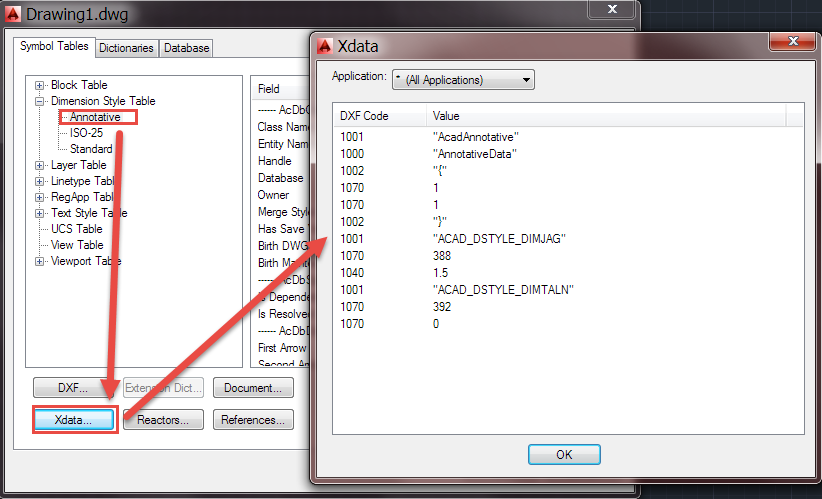Select the Annotative dimension style

click(x=95, y=117)
